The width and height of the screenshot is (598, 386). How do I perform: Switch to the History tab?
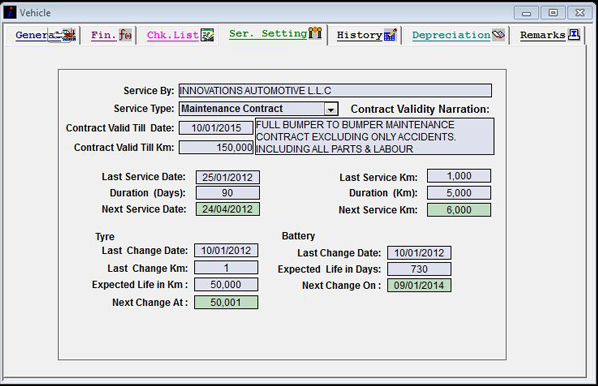[x=359, y=35]
